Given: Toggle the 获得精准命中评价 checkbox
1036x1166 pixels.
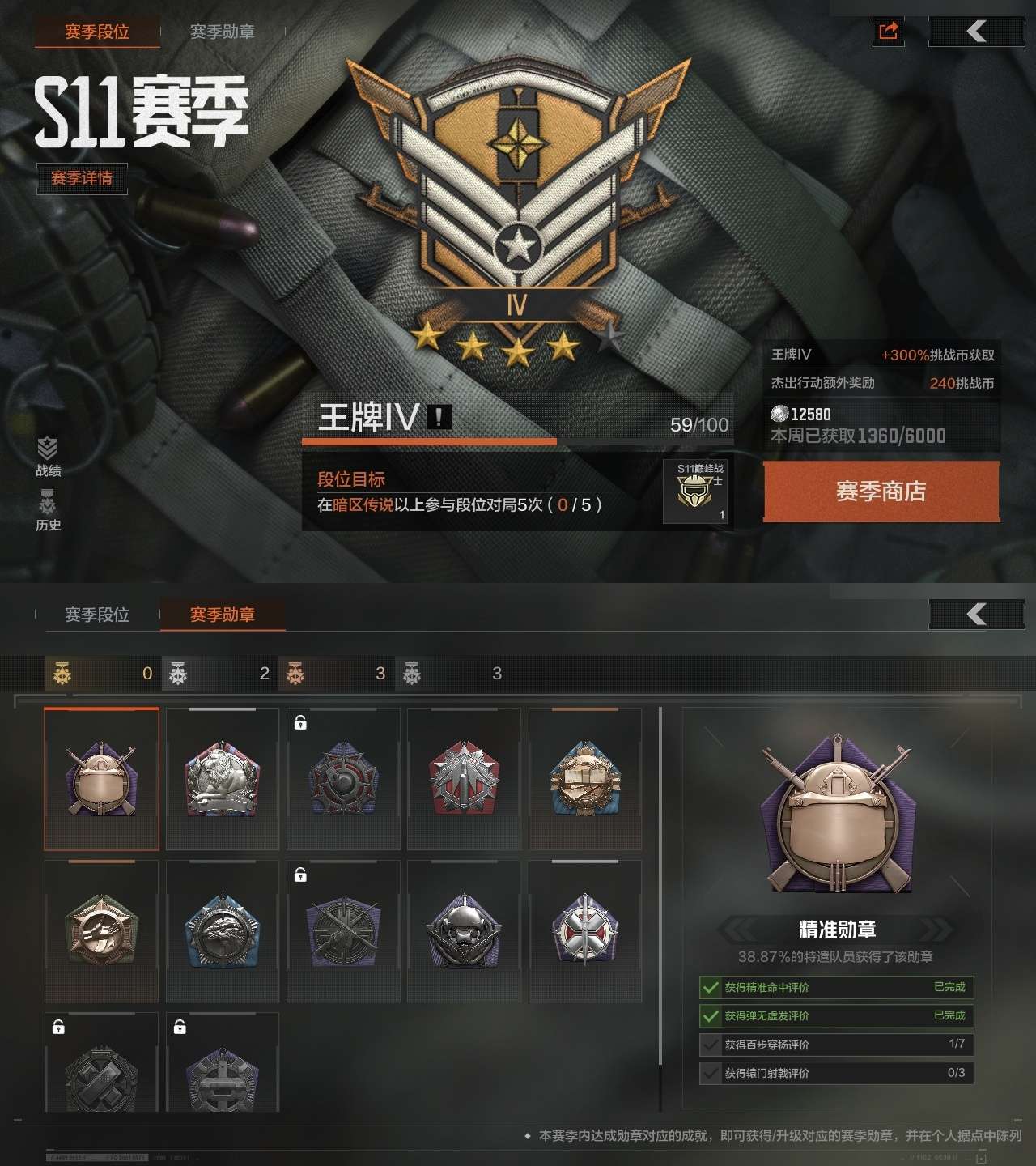Looking at the screenshot, I should tap(711, 988).
